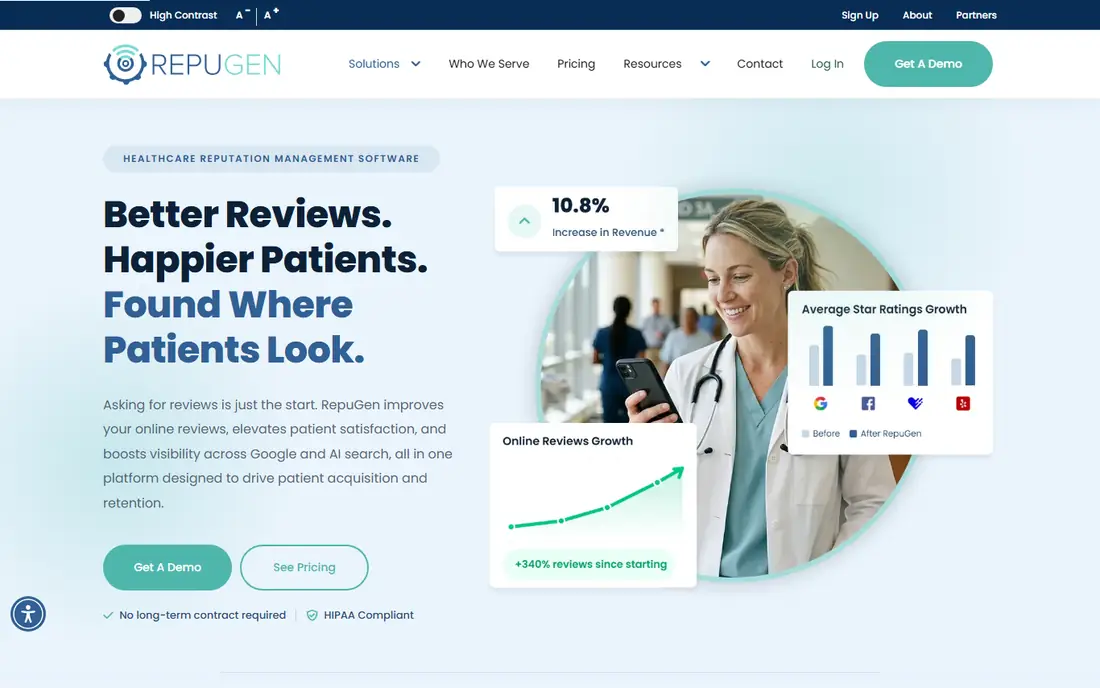Click the Facebook icon in ratings chart
Image resolution: width=1100 pixels, height=688 pixels.
point(868,403)
